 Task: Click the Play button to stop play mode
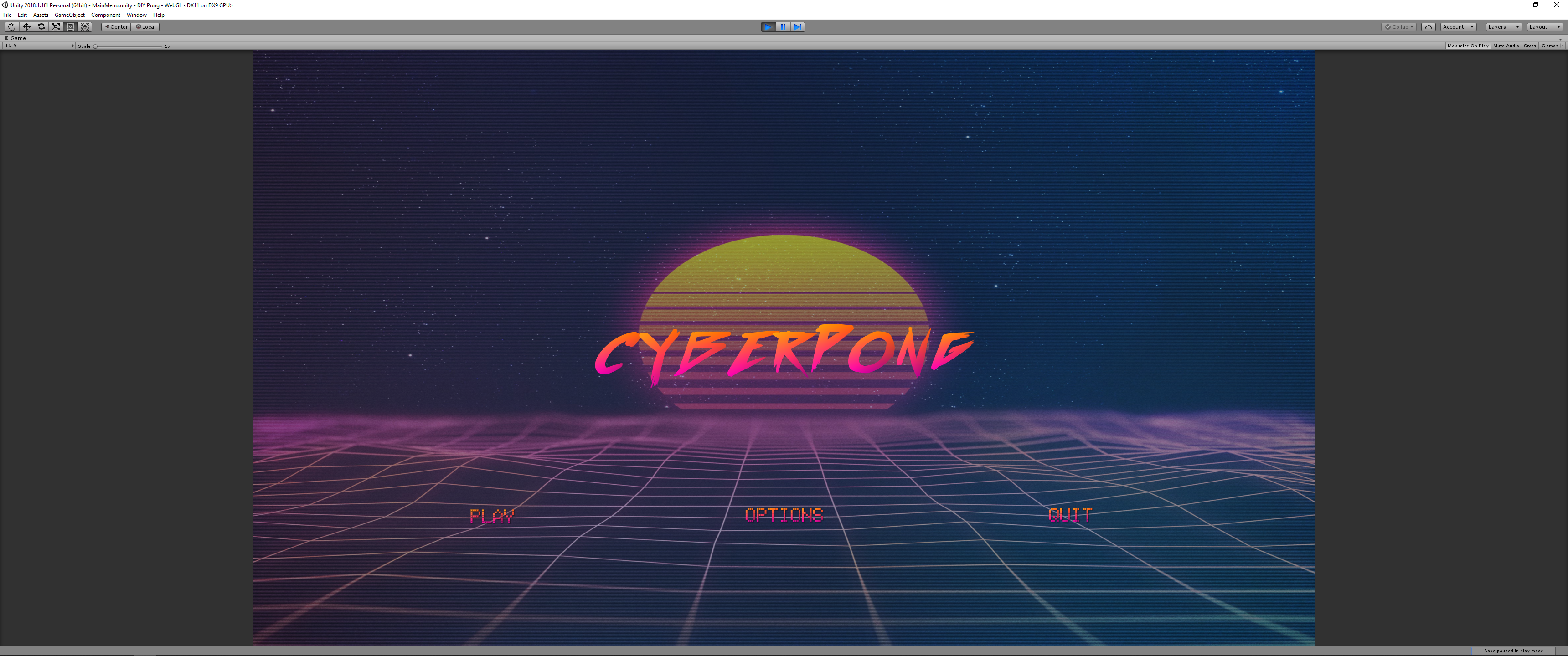pyautogui.click(x=768, y=27)
